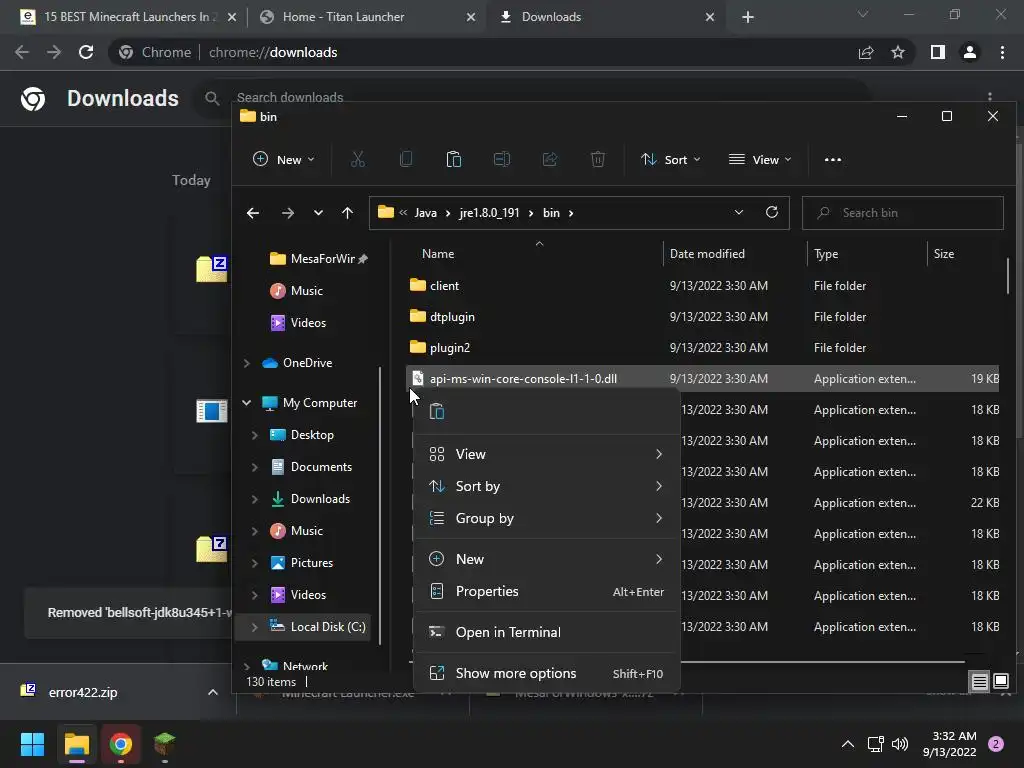Select the plugin2 folder
The image size is (1024, 768).
(x=703, y=347)
